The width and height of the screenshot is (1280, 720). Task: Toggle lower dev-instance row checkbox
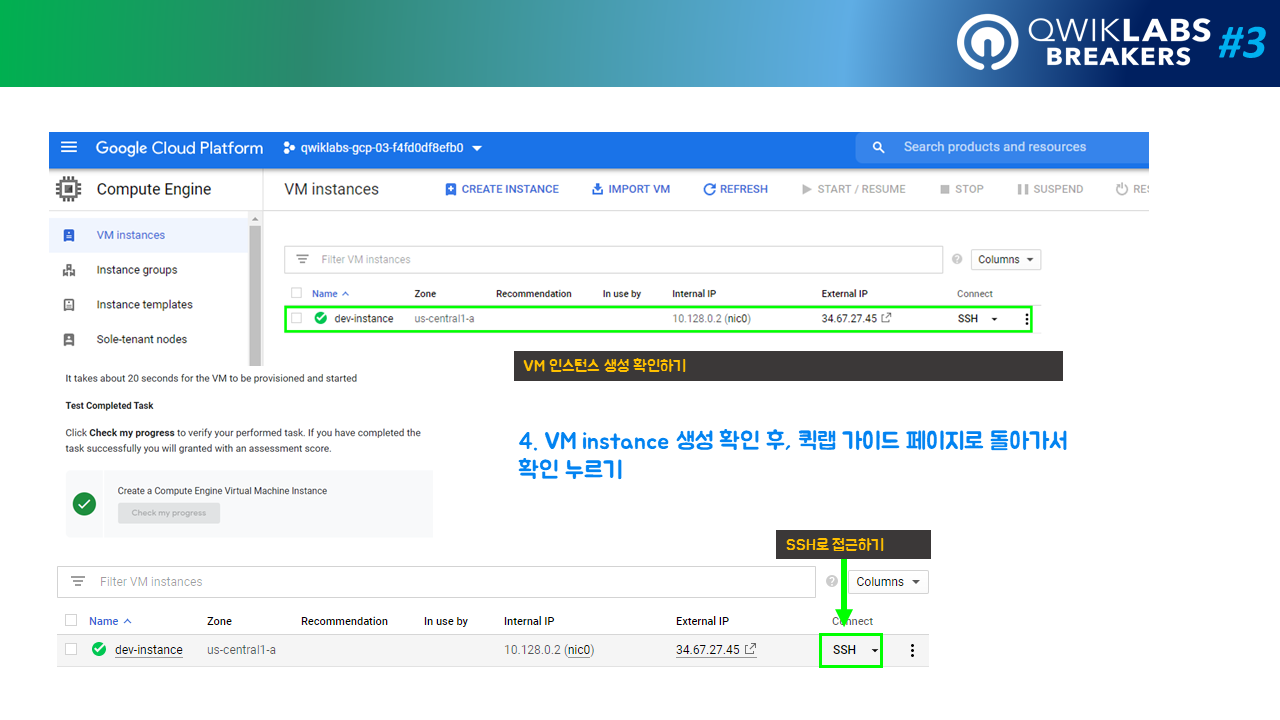click(x=71, y=649)
